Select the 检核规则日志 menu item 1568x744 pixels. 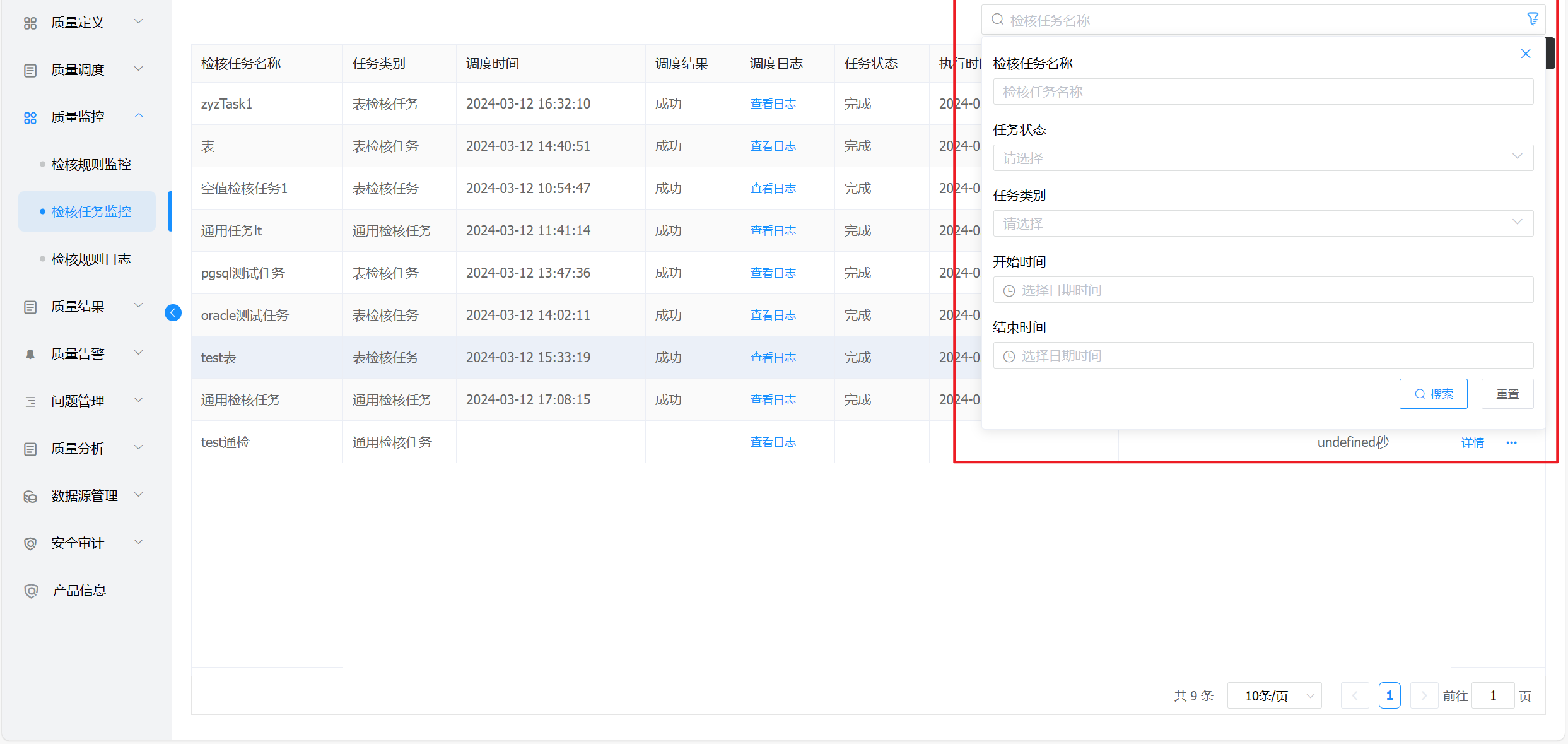click(91, 259)
